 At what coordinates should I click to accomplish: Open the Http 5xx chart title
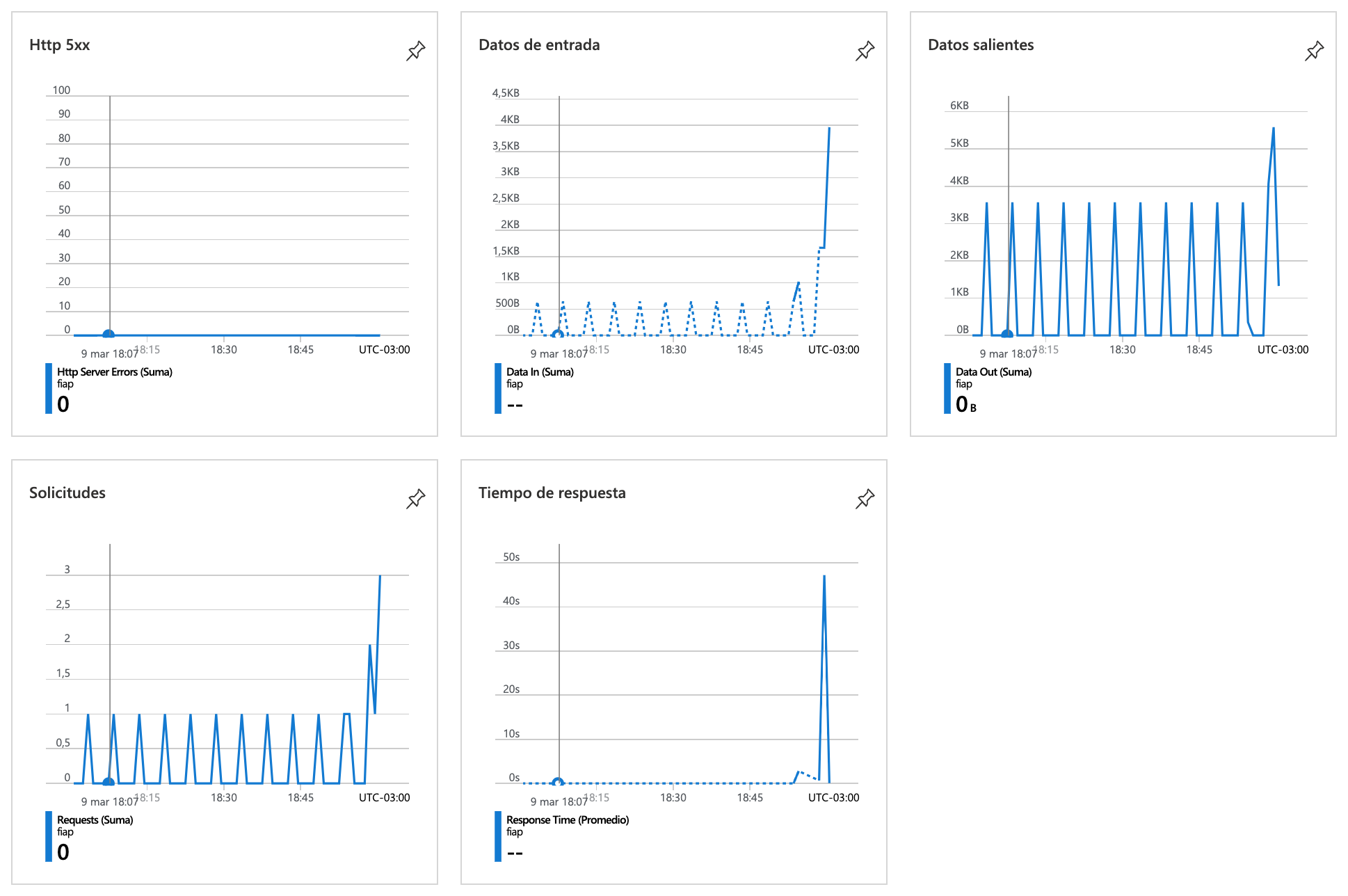pos(60,45)
